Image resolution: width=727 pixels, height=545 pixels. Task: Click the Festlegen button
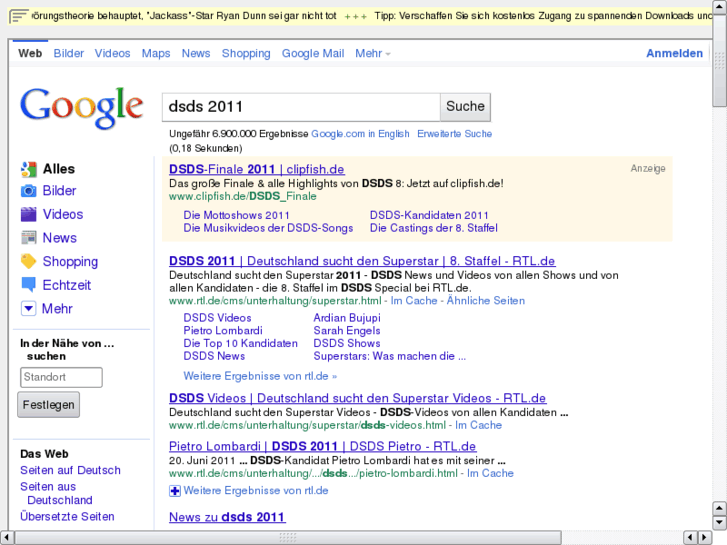click(x=49, y=405)
